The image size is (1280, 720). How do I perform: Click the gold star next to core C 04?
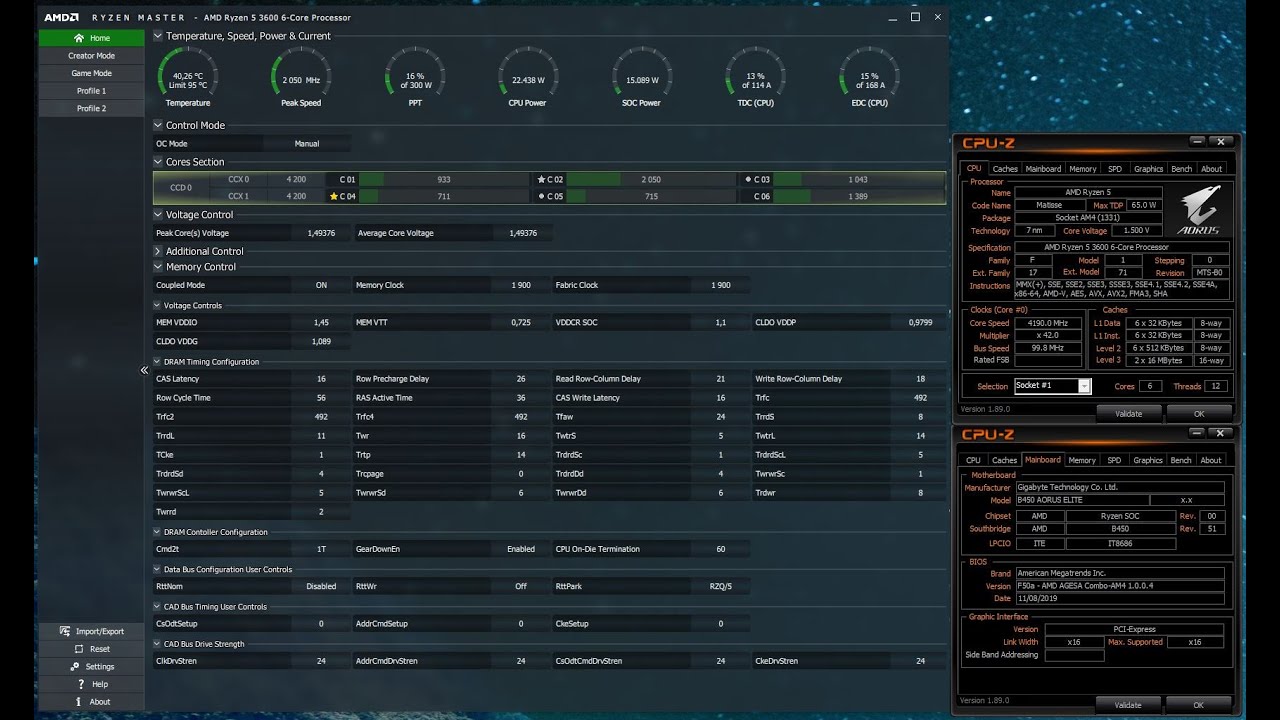click(334, 196)
